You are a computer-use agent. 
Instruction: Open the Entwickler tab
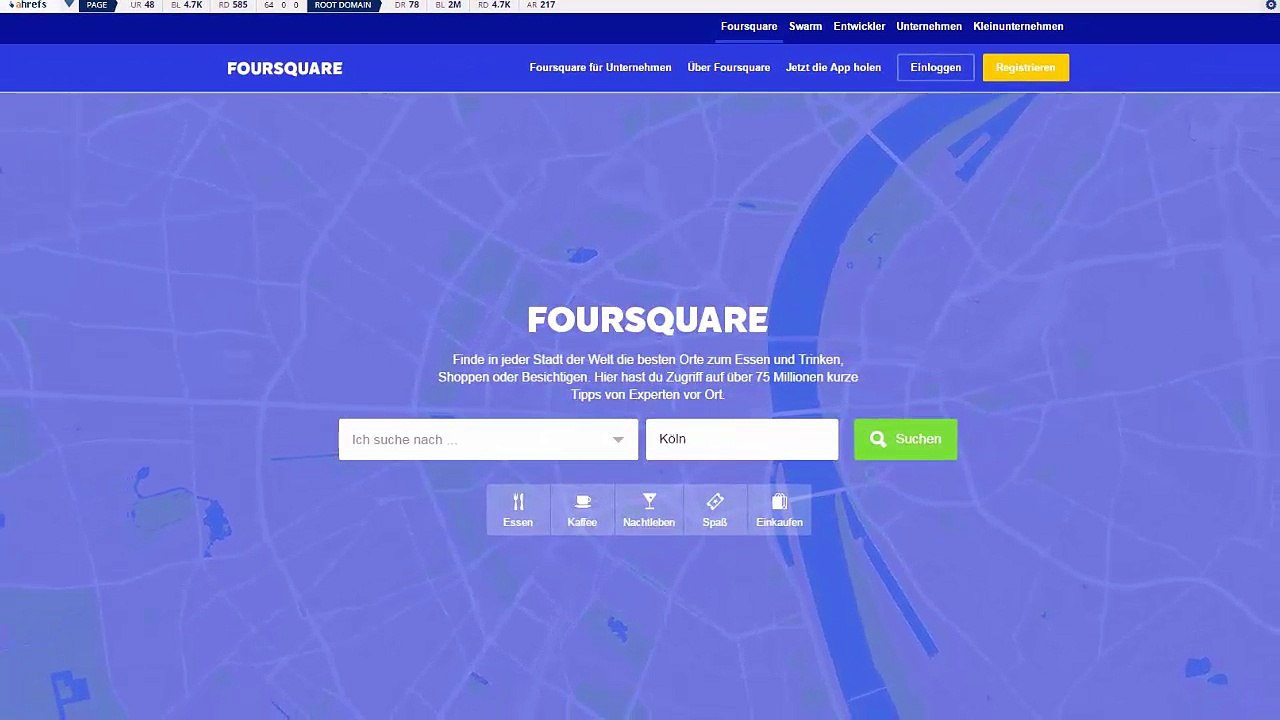tap(859, 26)
